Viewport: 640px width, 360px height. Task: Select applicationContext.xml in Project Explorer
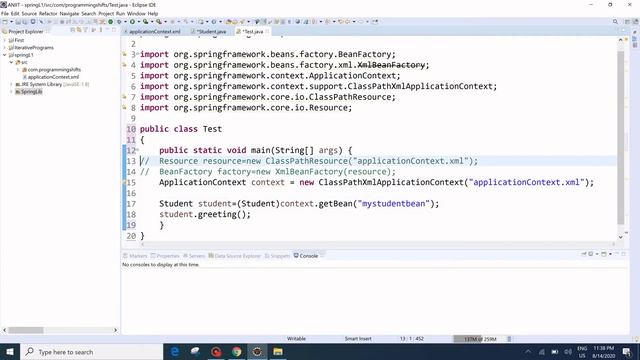click(53, 77)
